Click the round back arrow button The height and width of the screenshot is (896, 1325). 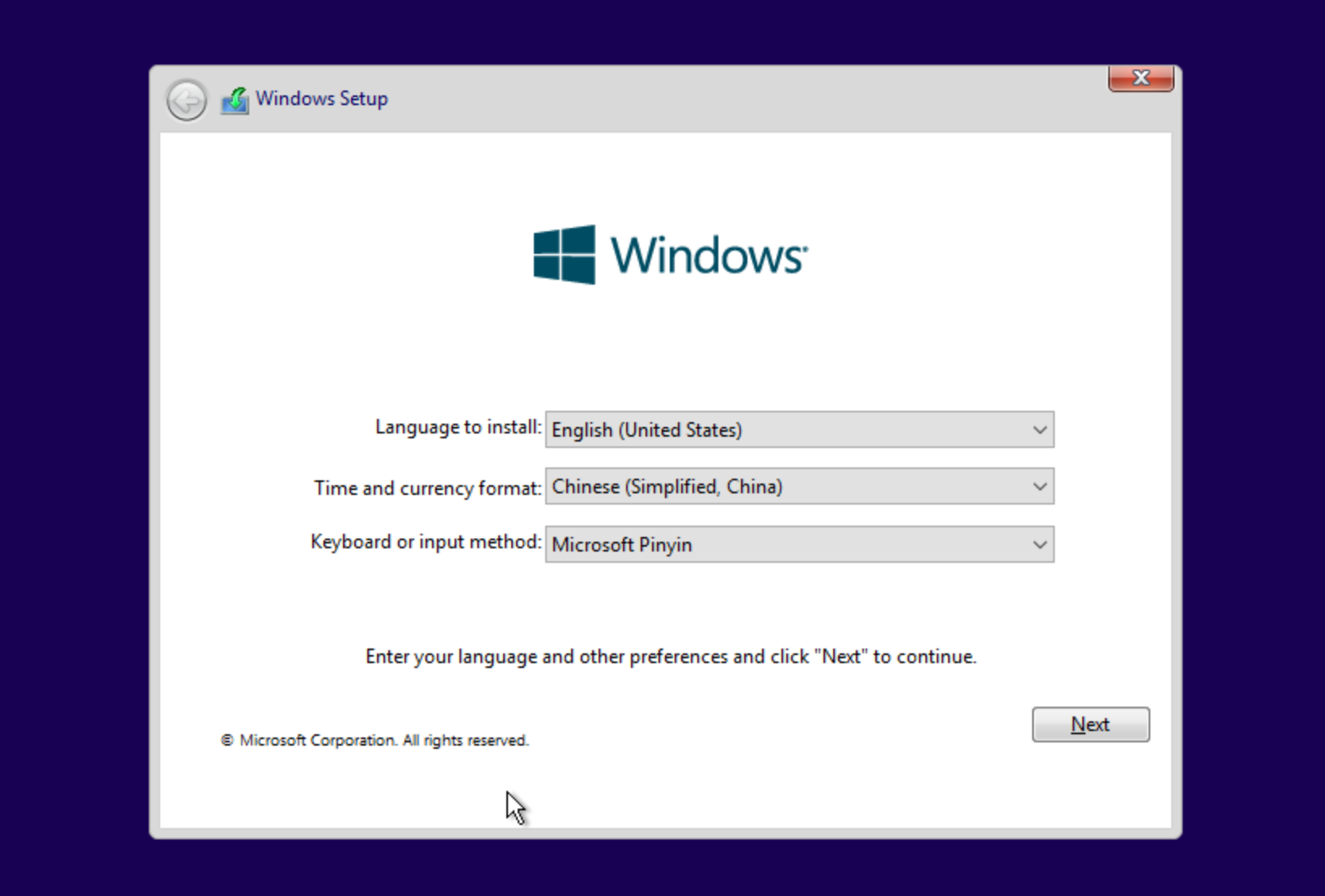[x=187, y=101]
